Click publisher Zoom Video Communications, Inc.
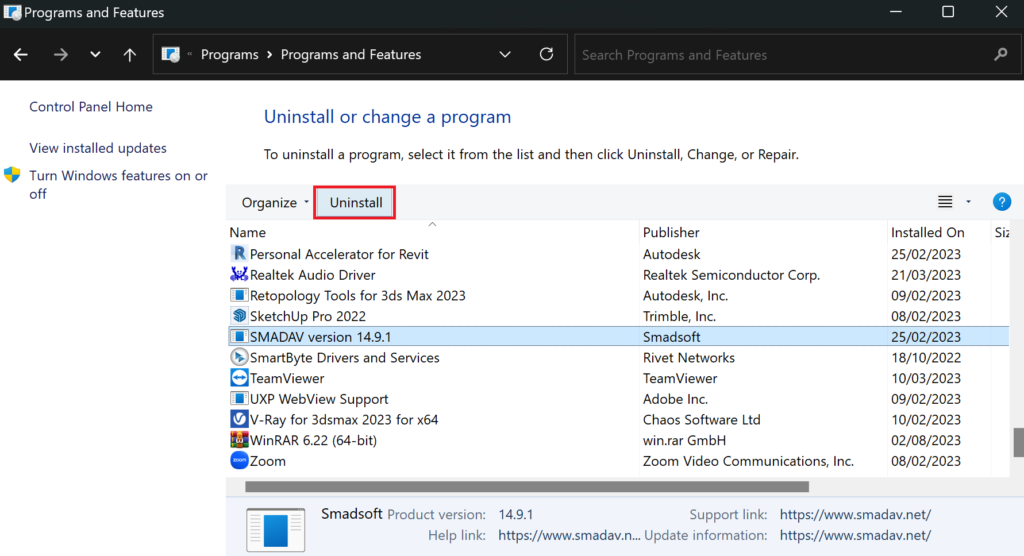Image resolution: width=1024 pixels, height=556 pixels. [x=748, y=461]
